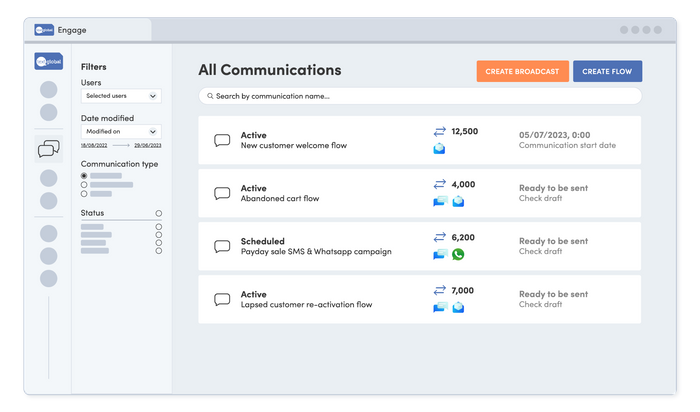This screenshot has width=700, height=412.
Task: Click the 18/08/2022 start date field
Action: (95, 145)
